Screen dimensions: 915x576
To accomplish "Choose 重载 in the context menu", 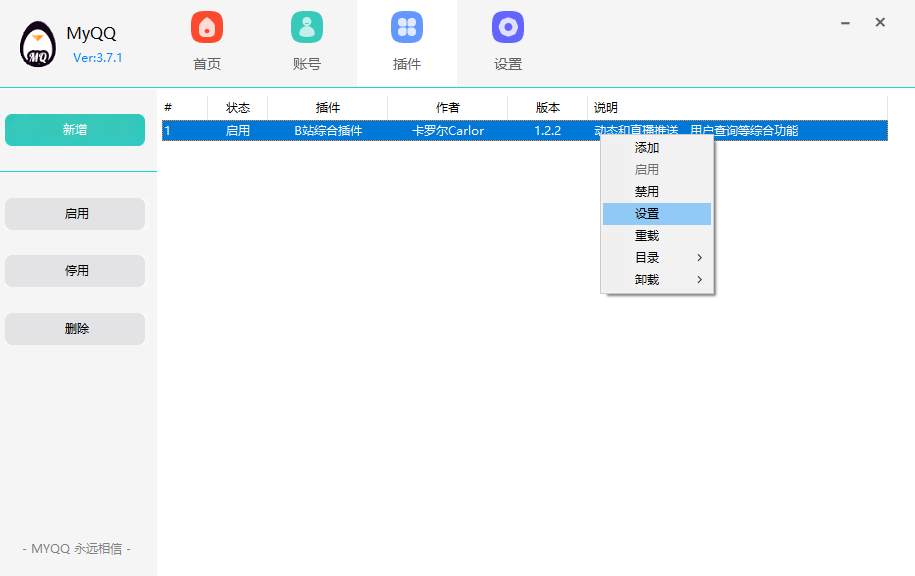I will click(647, 236).
